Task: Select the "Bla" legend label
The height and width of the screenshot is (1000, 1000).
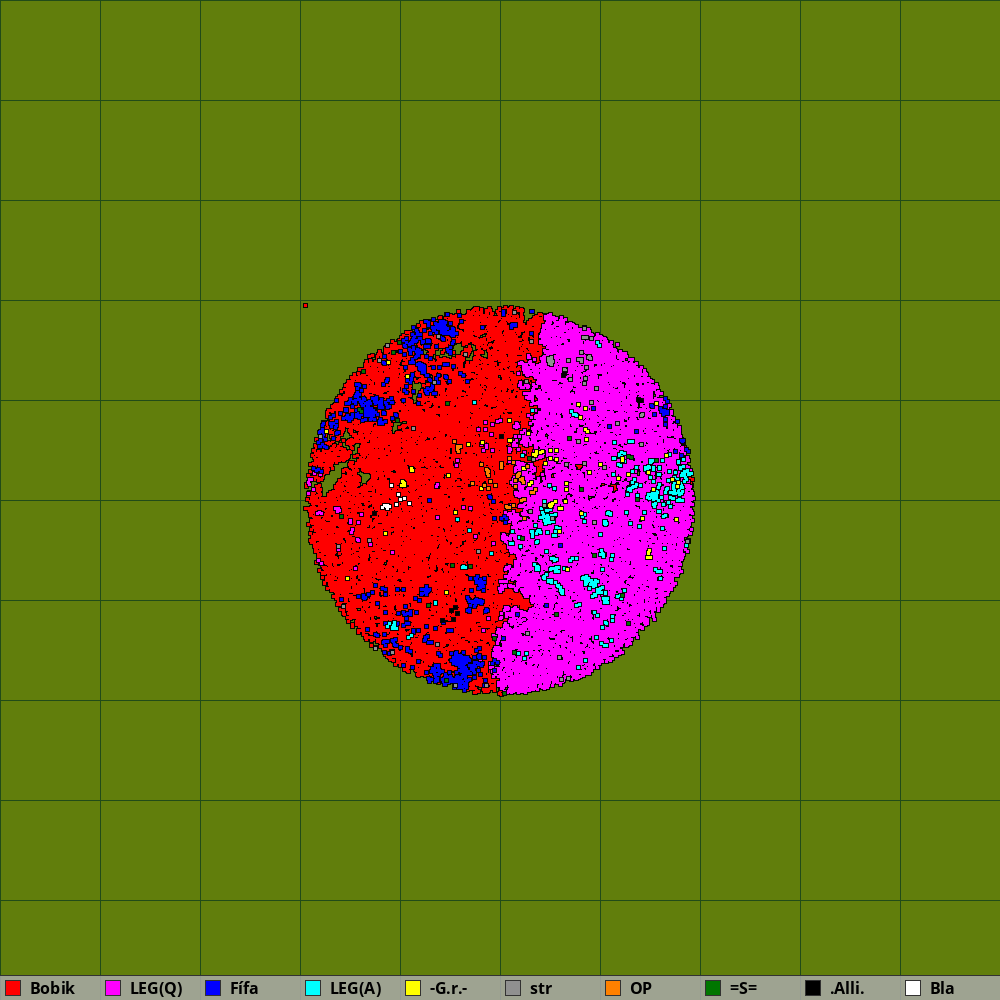Action: point(942,988)
